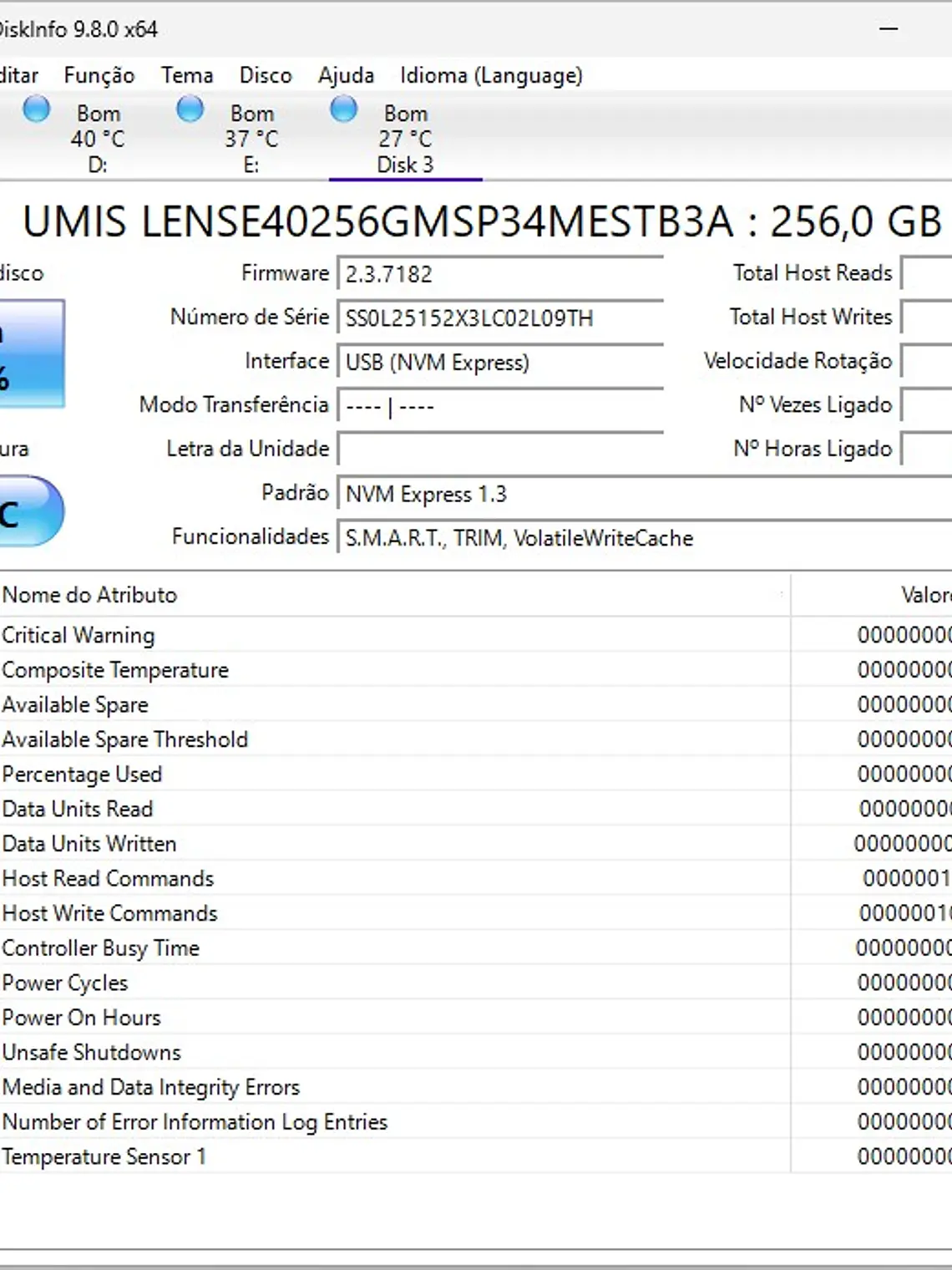Viewport: 952px width, 1270px height.
Task: Open the Tema menu
Action: coord(185,75)
